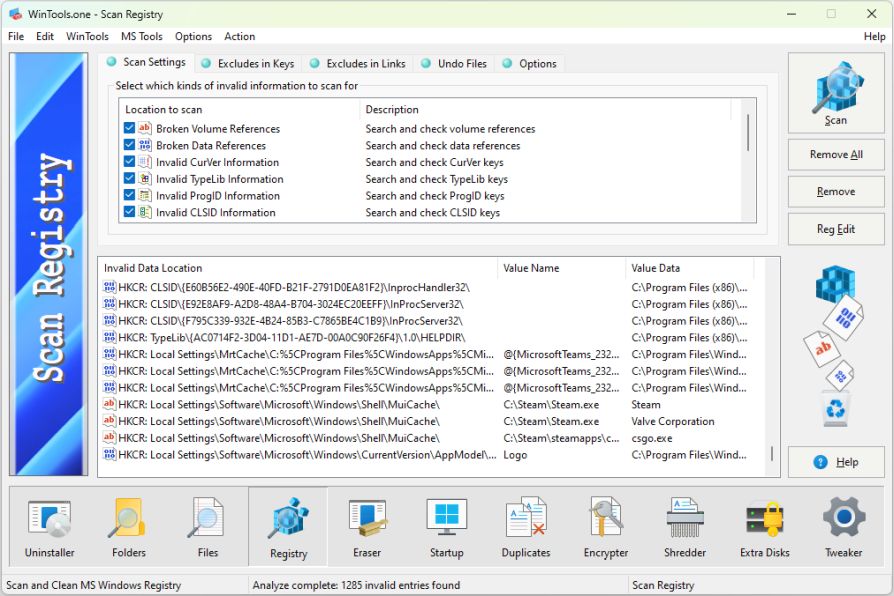
Task: Open the Edit menu
Action: [44, 37]
